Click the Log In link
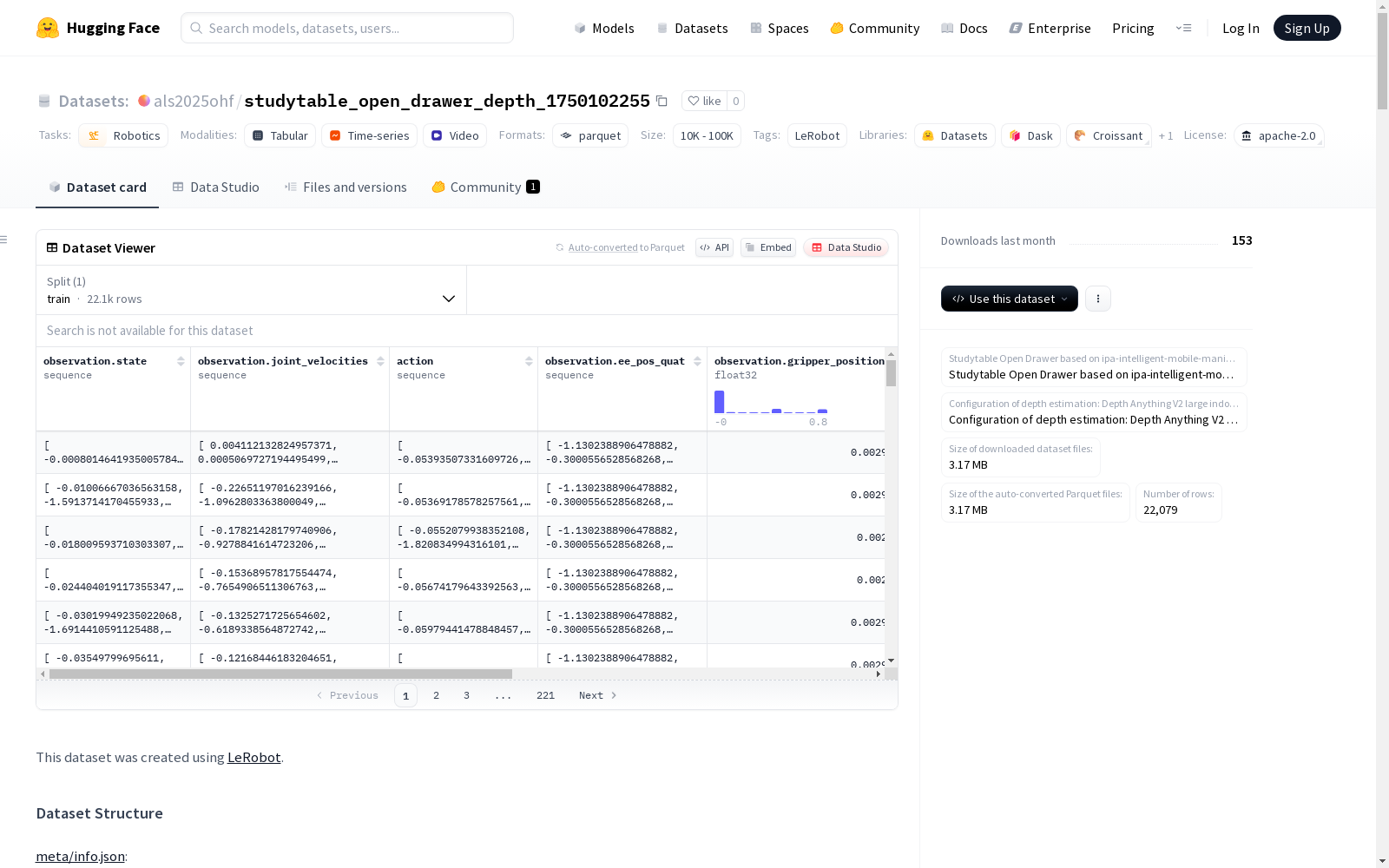 pyautogui.click(x=1241, y=28)
